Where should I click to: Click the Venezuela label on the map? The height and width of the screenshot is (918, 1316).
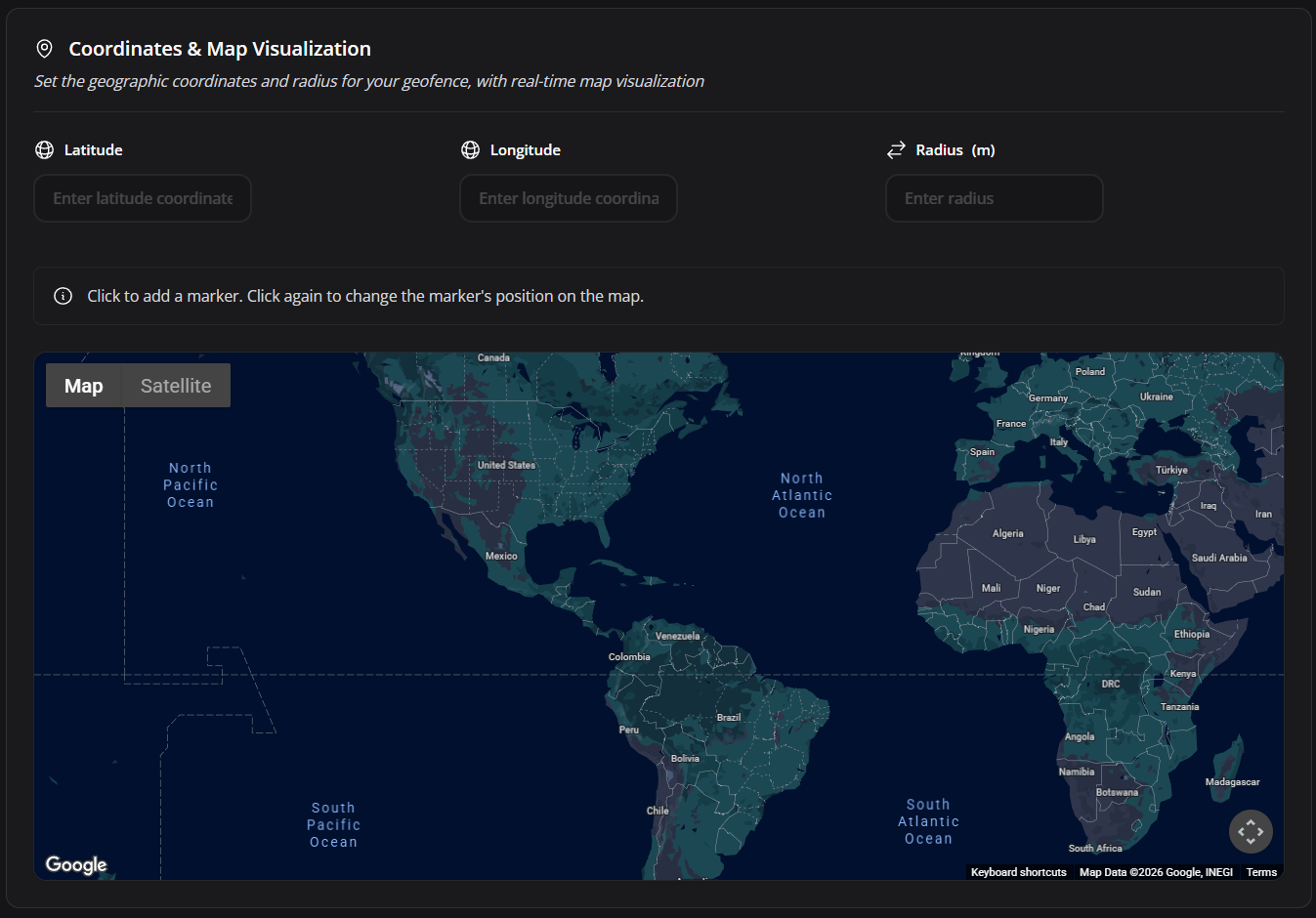tap(678, 636)
